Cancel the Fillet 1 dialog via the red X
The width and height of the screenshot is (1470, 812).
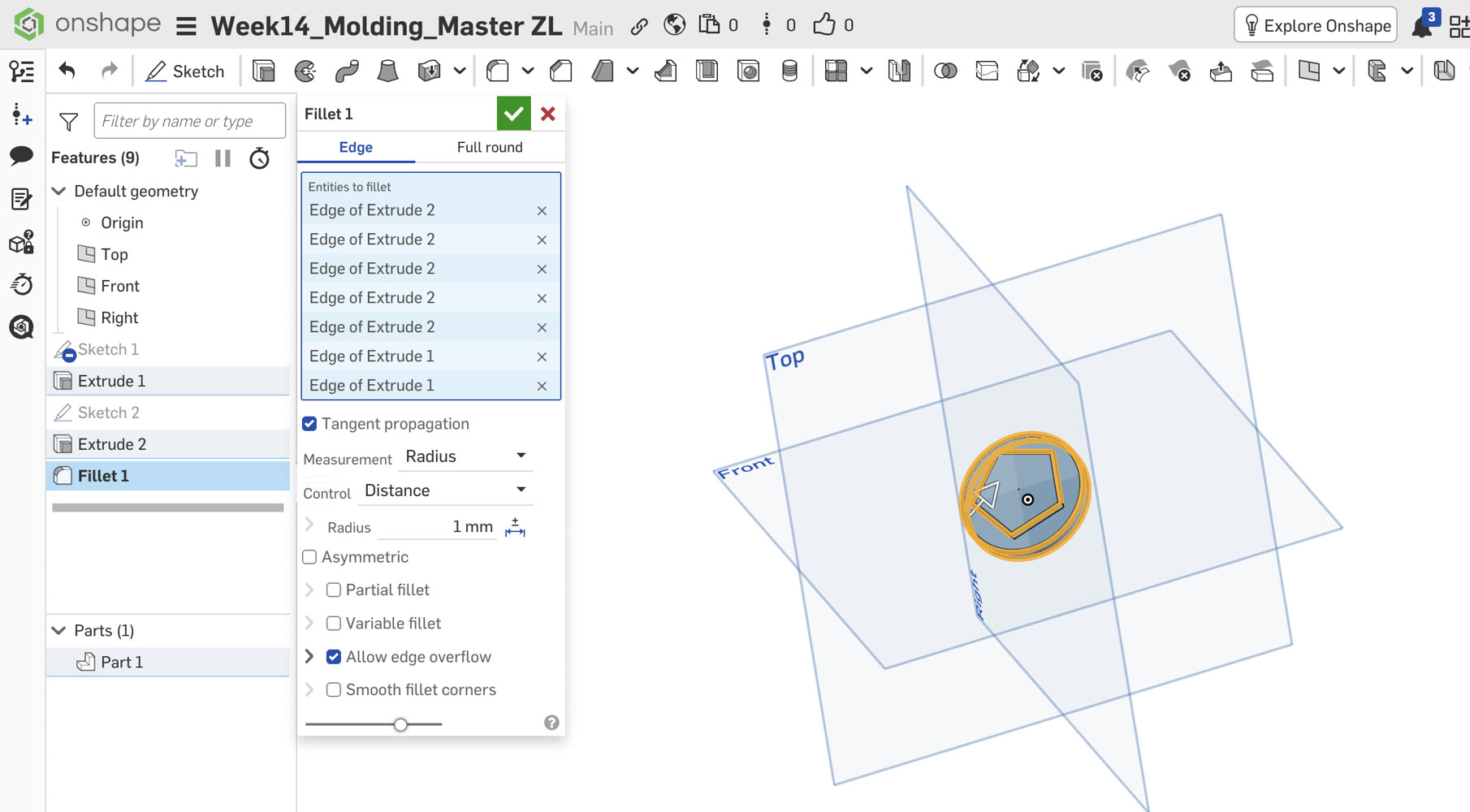548,114
